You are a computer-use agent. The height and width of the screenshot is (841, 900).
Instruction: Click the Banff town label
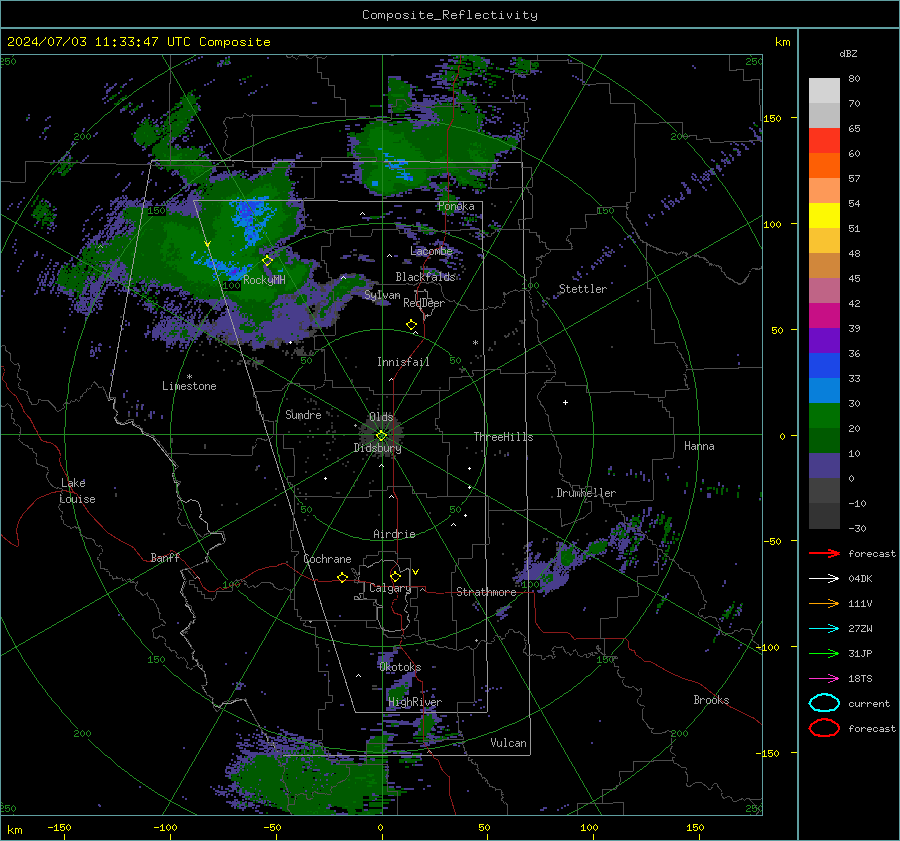pyautogui.click(x=165, y=557)
